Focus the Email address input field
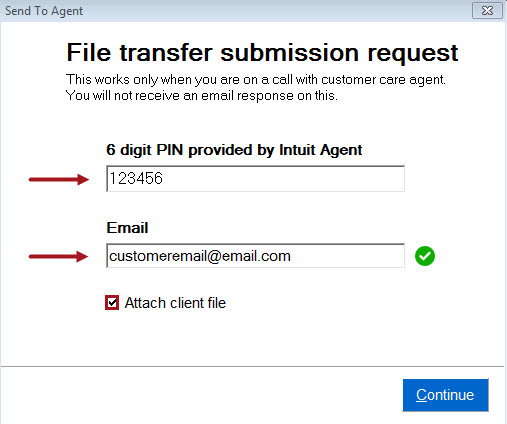Screen dimensions: 507x424 click(255, 256)
